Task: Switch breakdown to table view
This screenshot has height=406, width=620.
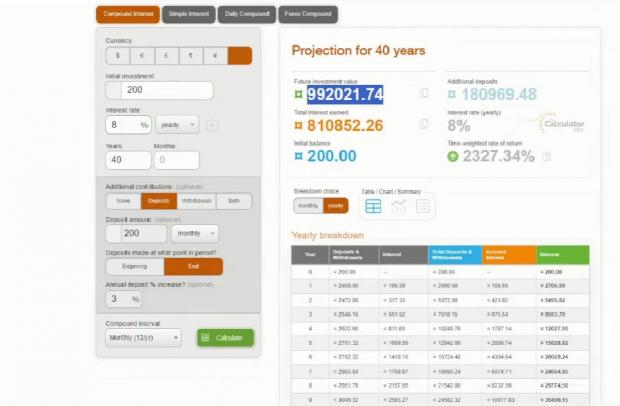Action: click(373, 206)
